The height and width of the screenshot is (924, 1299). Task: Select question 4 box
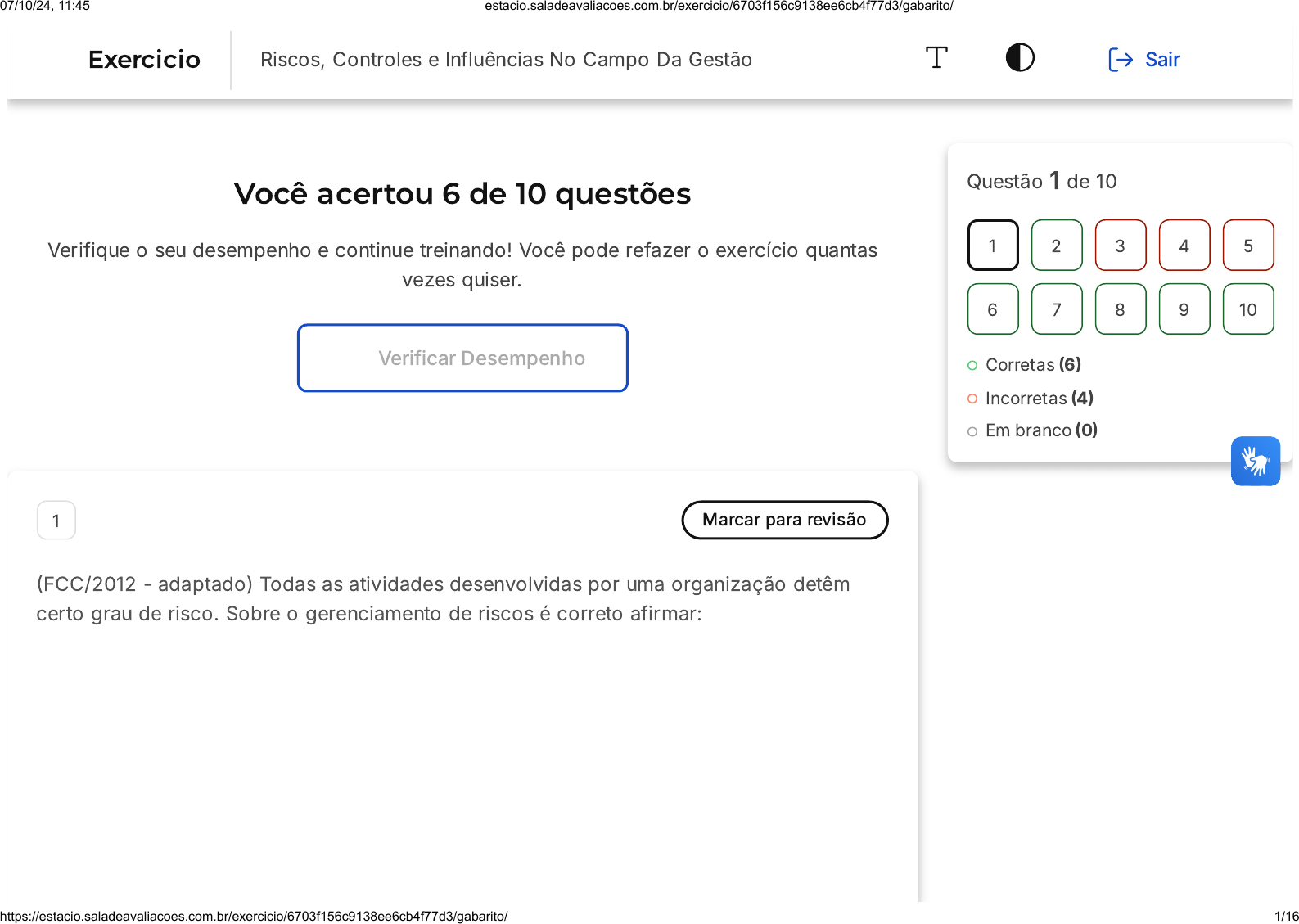(1184, 246)
